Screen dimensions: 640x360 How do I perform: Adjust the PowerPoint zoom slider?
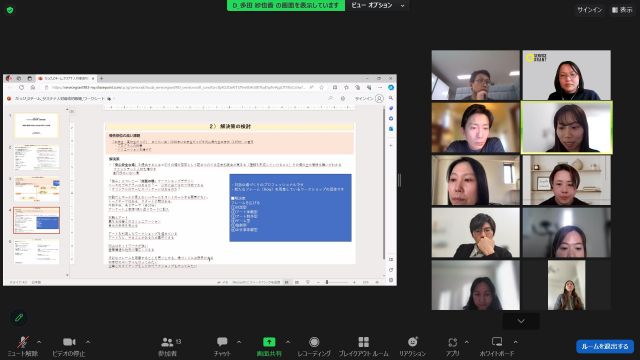[327, 282]
